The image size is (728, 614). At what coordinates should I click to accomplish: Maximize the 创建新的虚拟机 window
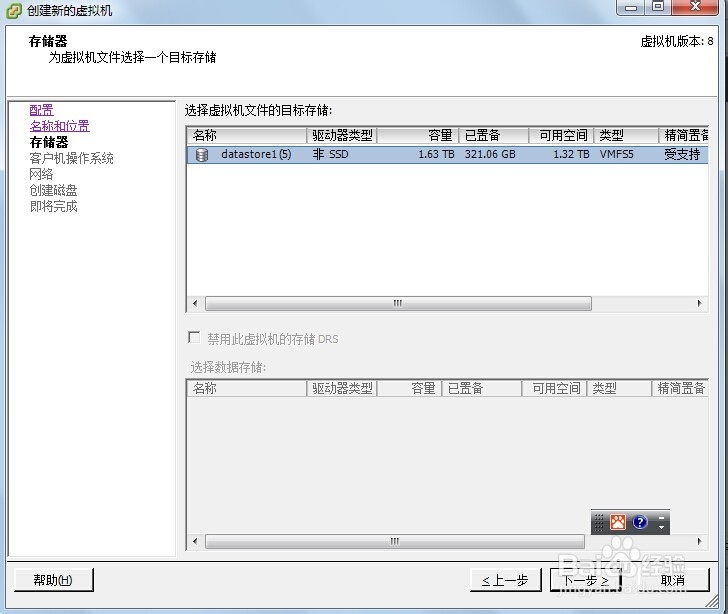pyautogui.click(x=657, y=7)
